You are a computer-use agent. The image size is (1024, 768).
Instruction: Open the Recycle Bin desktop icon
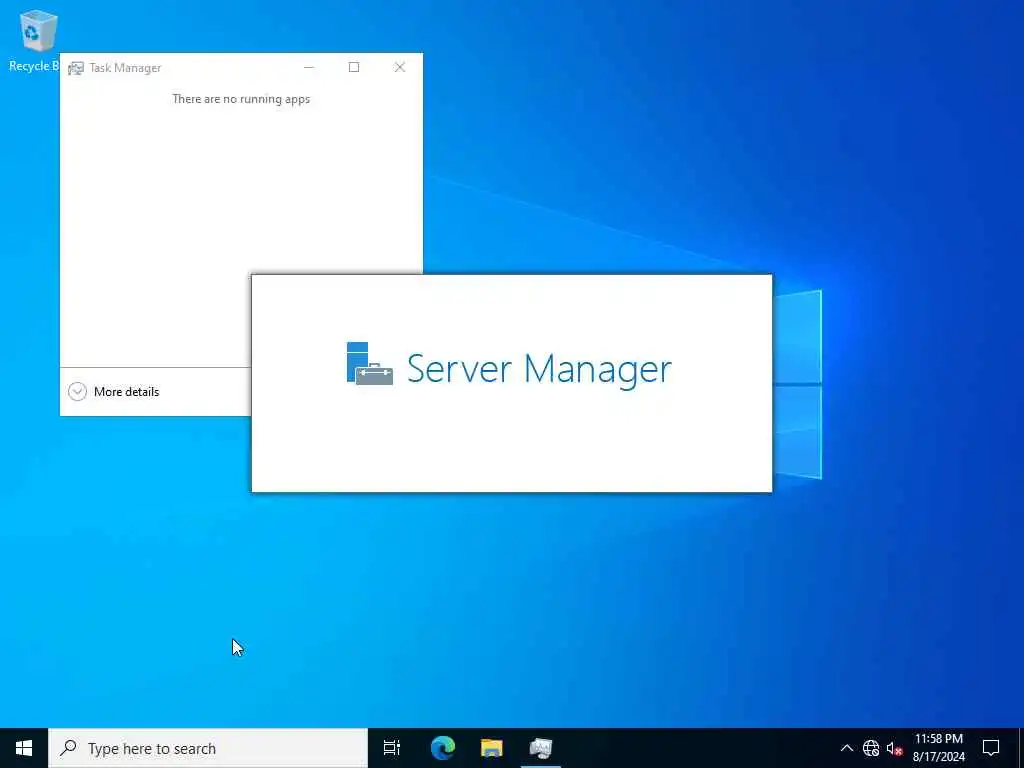(35, 40)
